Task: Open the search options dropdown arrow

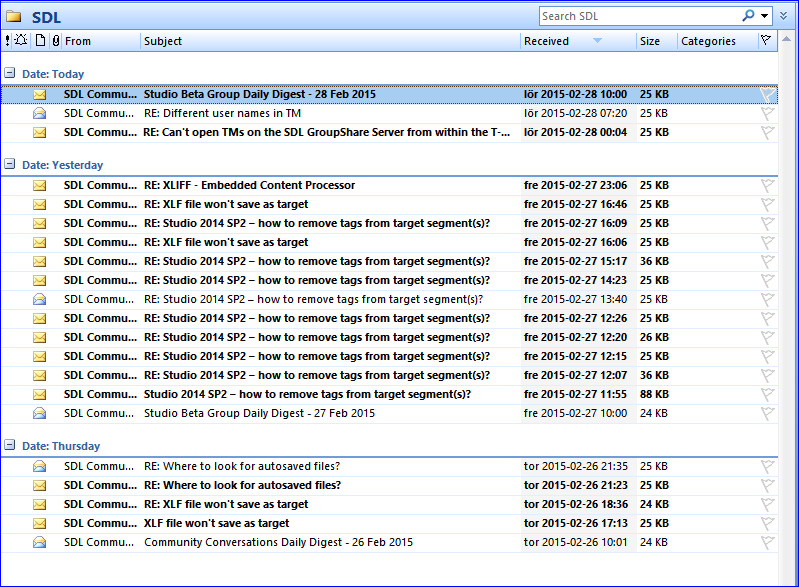Action: (x=765, y=16)
